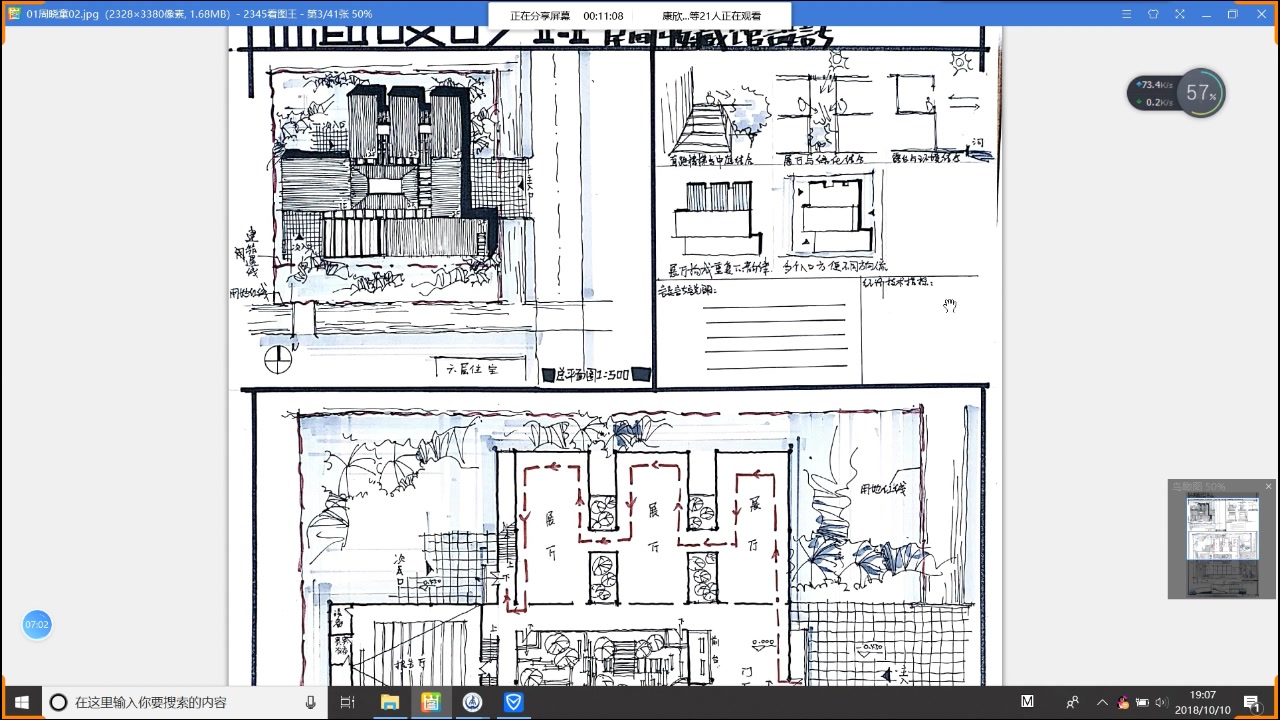This screenshot has width=1280, height=720.
Task: Click the floating 57% memory accelerator ball
Action: pyautogui.click(x=1199, y=94)
